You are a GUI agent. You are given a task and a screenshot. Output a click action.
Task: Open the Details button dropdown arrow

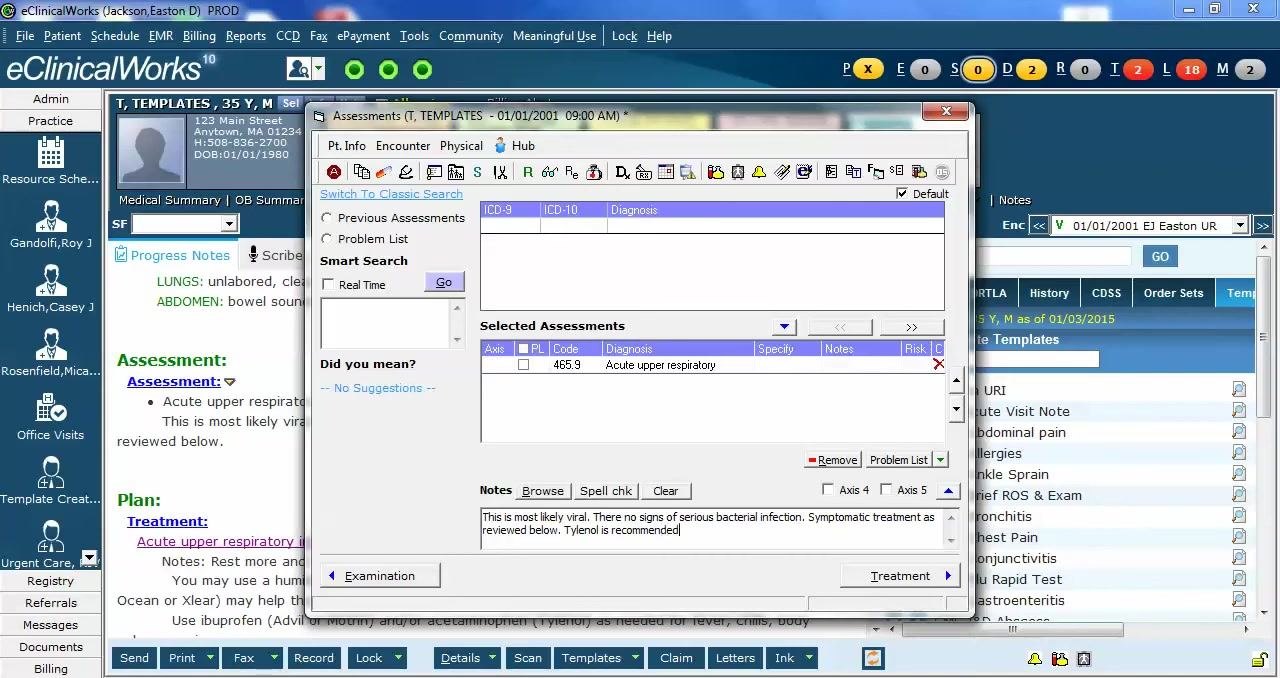(x=493, y=658)
